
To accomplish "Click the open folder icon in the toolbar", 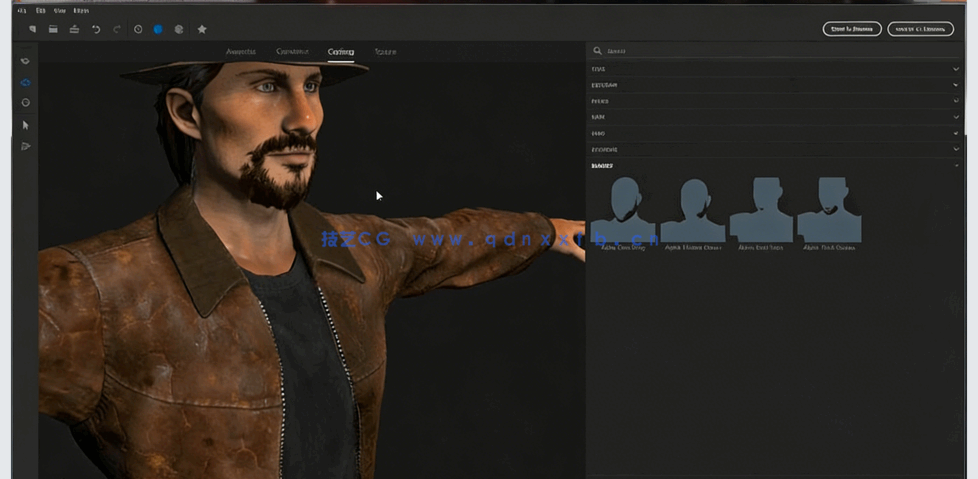I will click(x=53, y=30).
